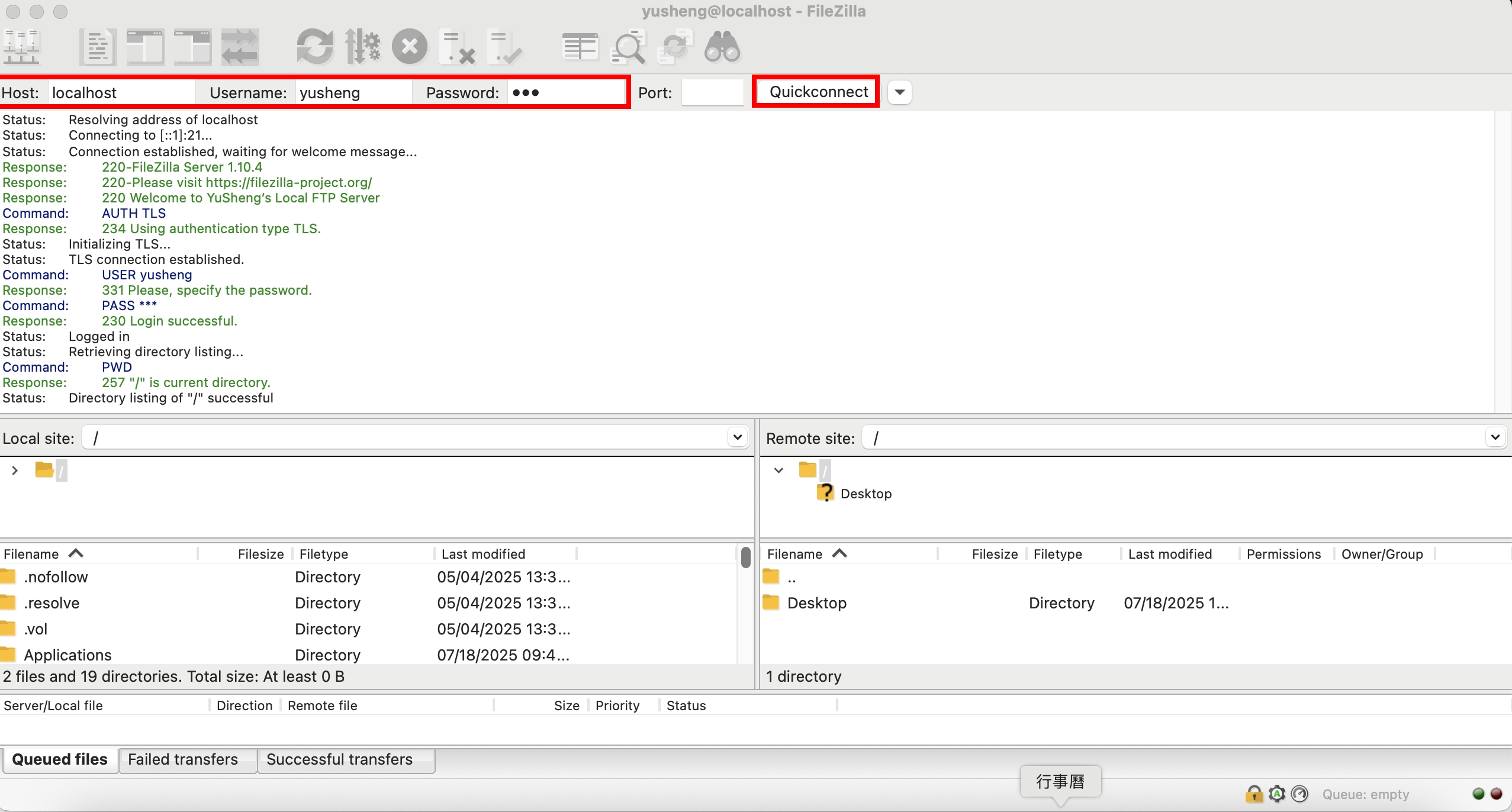Toggle message log display icon
The height and width of the screenshot is (812, 1512).
tap(98, 47)
